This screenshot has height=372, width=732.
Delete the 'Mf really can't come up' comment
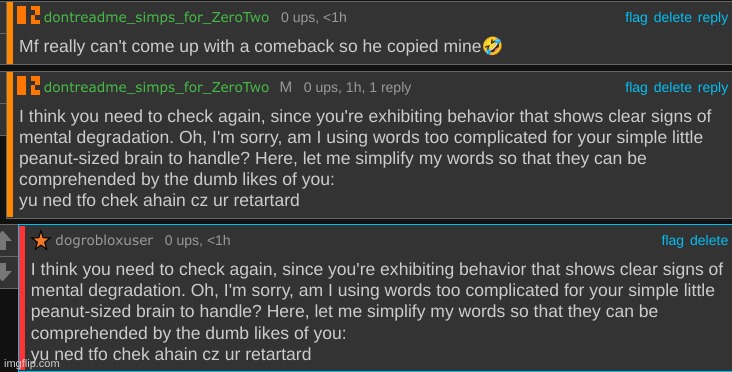click(672, 18)
